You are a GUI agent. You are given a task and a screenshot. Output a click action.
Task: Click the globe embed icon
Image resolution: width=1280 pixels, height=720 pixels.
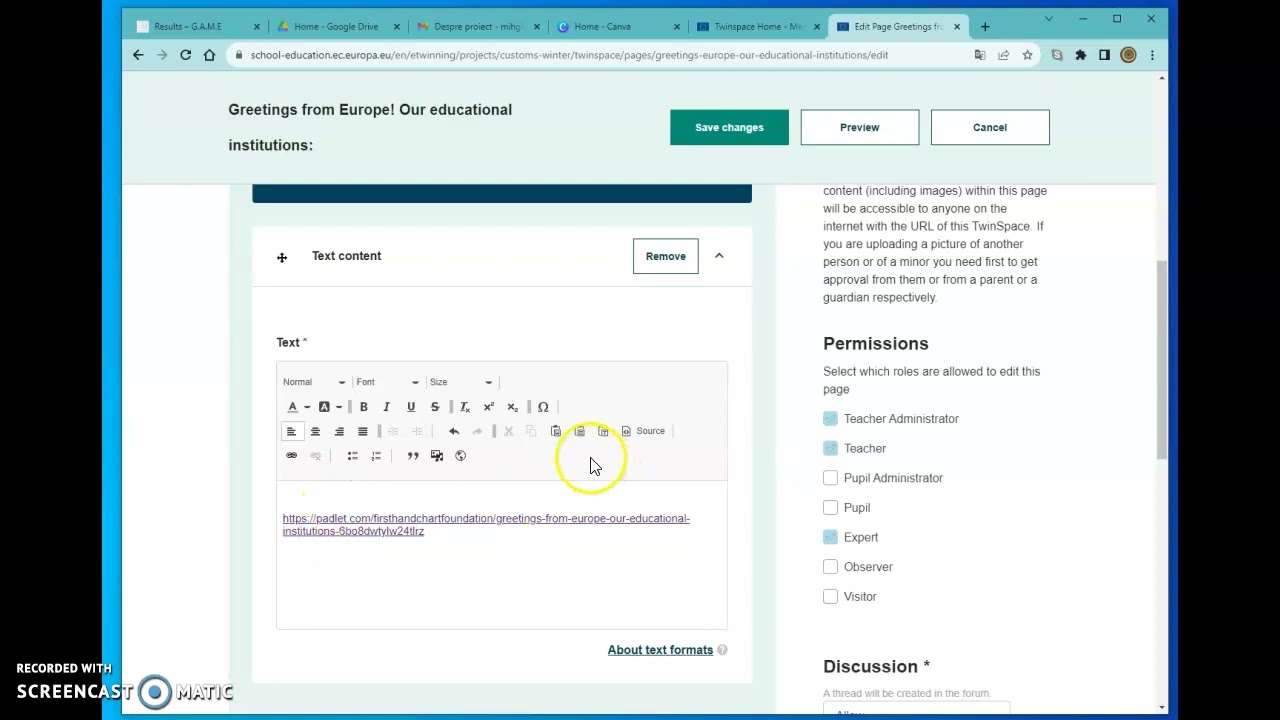pyautogui.click(x=460, y=456)
